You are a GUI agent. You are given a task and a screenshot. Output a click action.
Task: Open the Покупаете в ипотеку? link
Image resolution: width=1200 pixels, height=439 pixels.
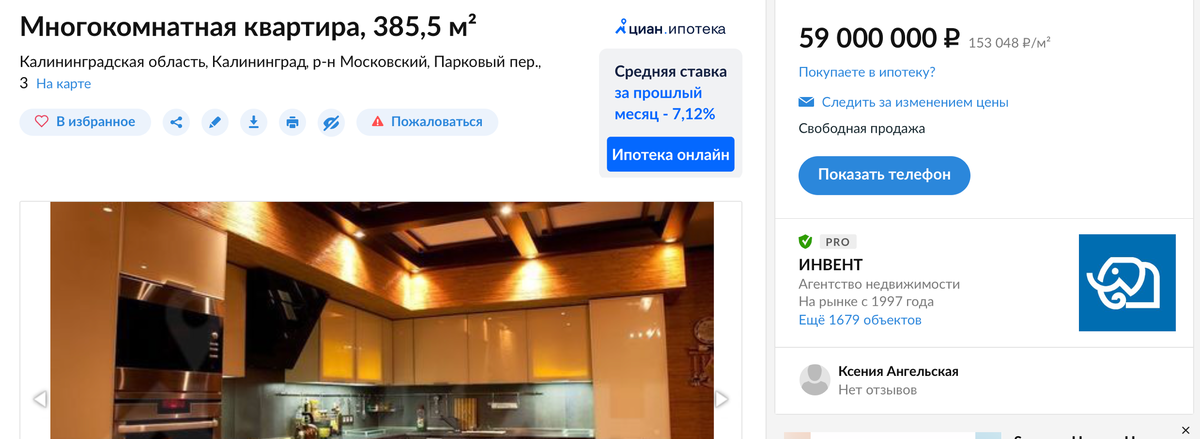pyautogui.click(x=867, y=73)
